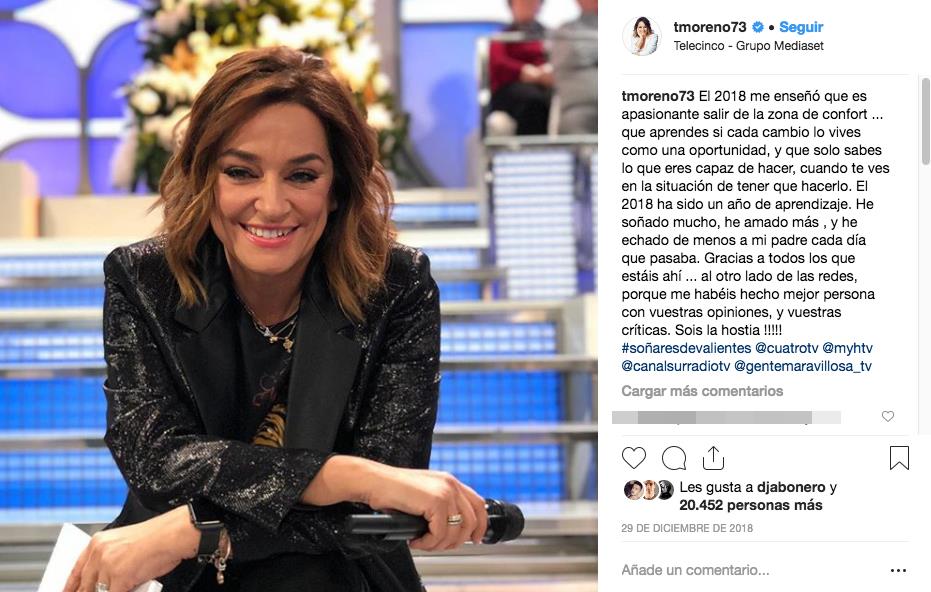Open the @canalsurradiotv profile mention
This screenshot has height=592, width=931.
tap(676, 366)
